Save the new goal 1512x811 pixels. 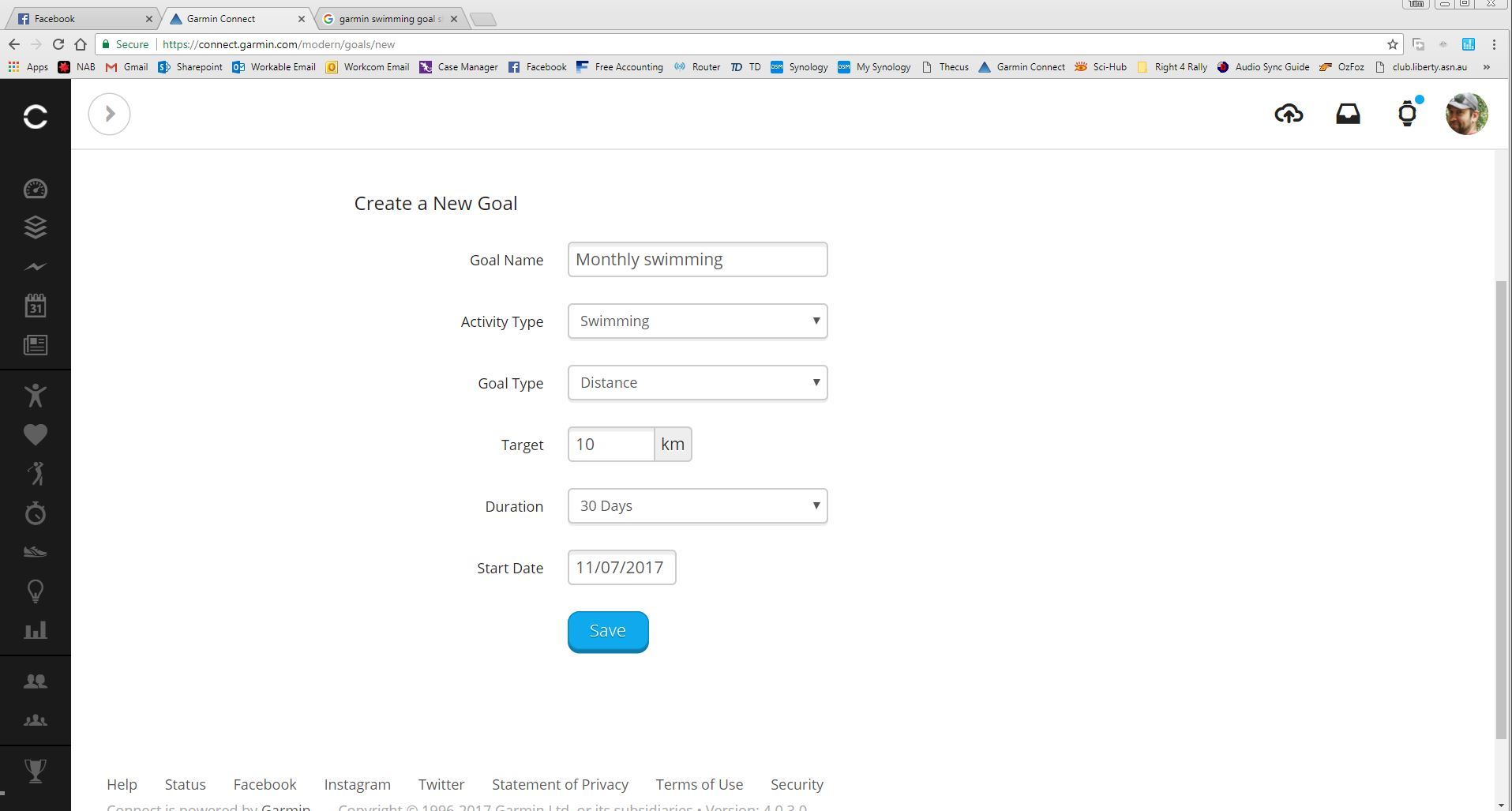point(607,631)
